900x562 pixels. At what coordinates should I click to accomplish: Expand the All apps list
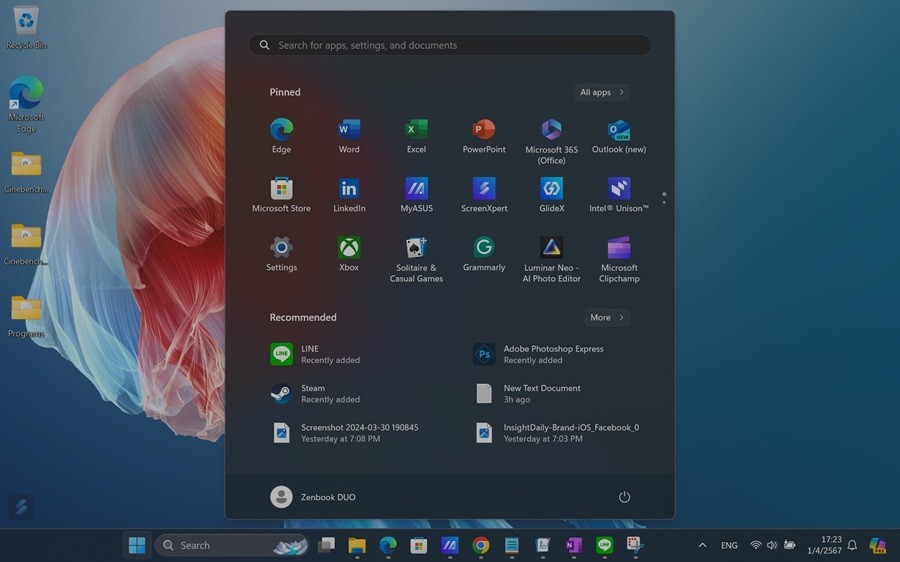click(x=602, y=92)
